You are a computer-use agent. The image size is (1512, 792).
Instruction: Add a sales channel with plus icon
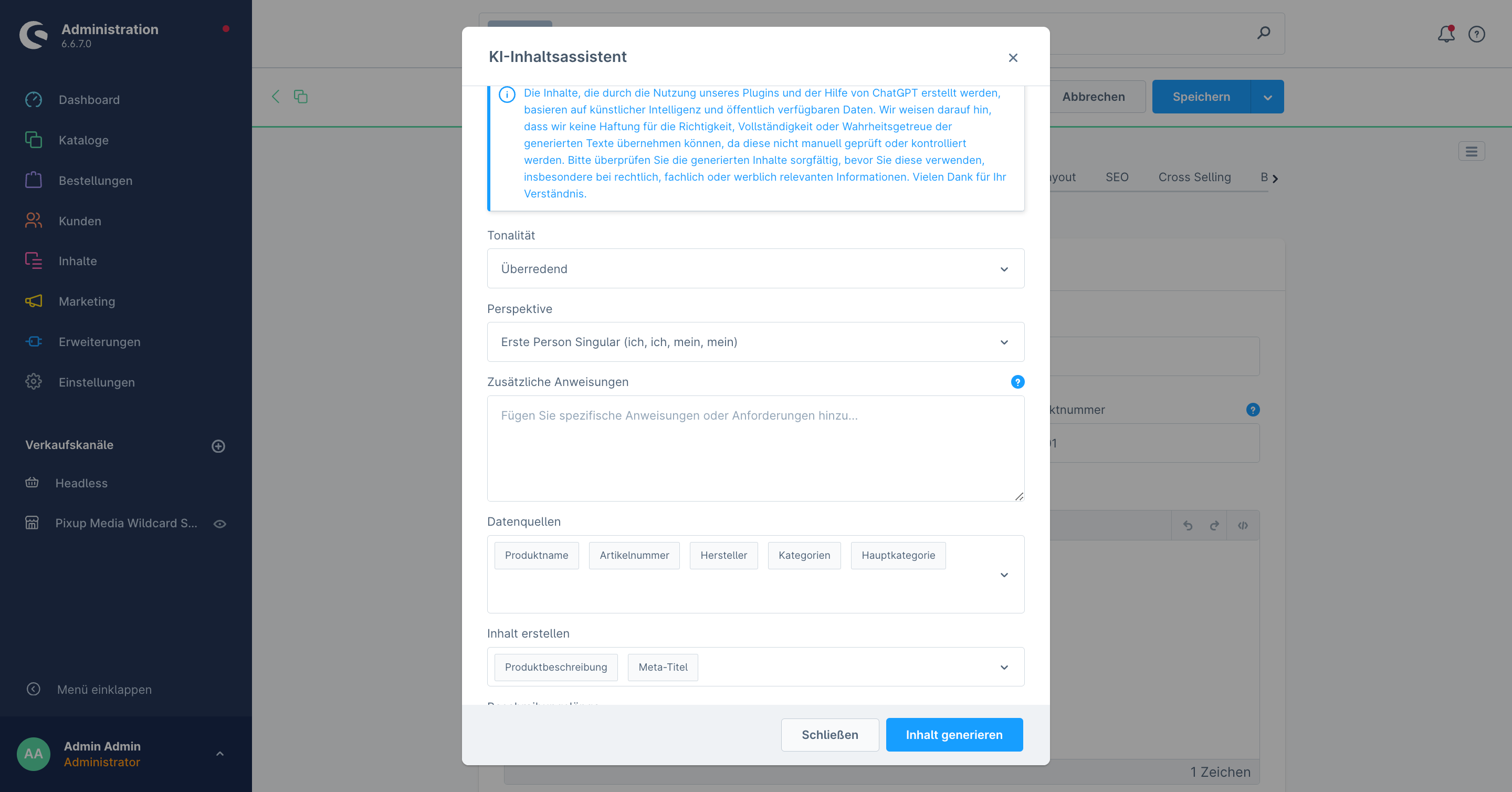click(x=218, y=446)
